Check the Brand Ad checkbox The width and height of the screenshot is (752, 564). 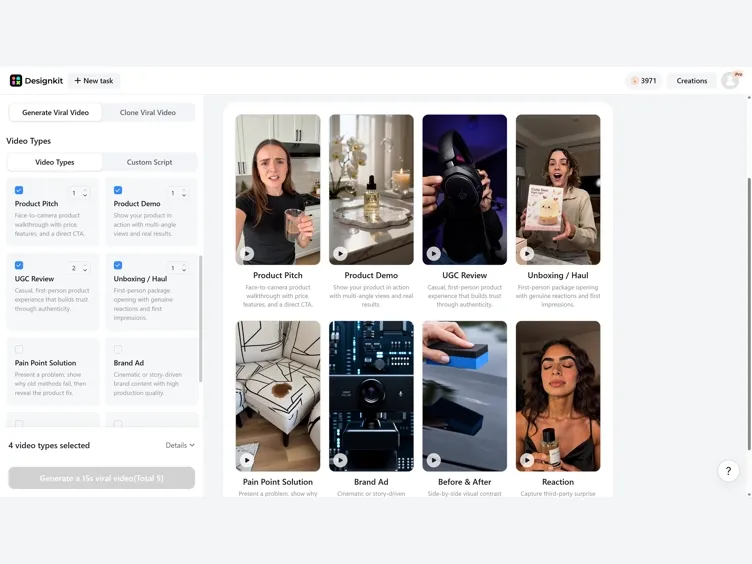[118, 349]
